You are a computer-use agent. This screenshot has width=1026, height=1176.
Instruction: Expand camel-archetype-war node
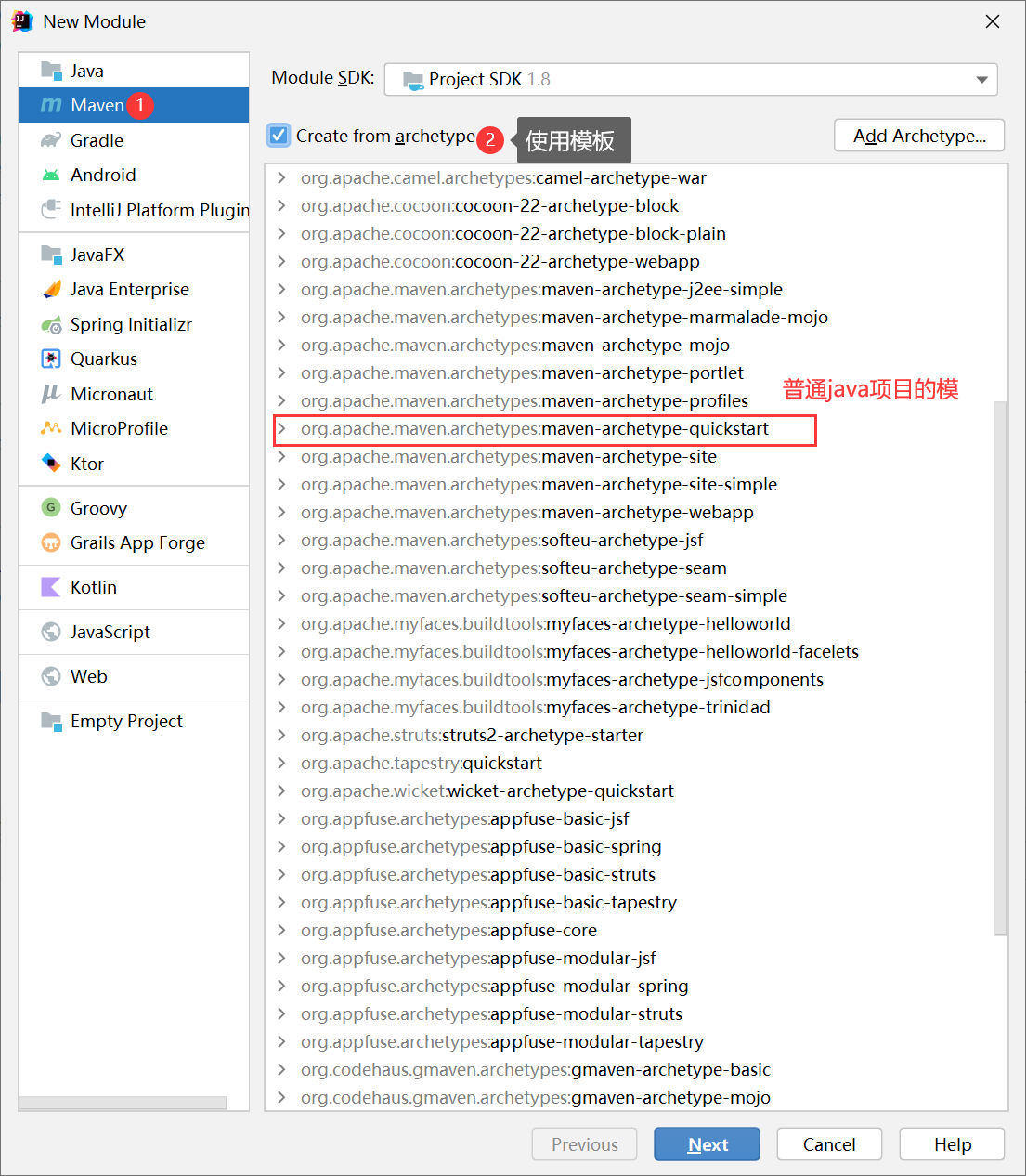click(281, 177)
